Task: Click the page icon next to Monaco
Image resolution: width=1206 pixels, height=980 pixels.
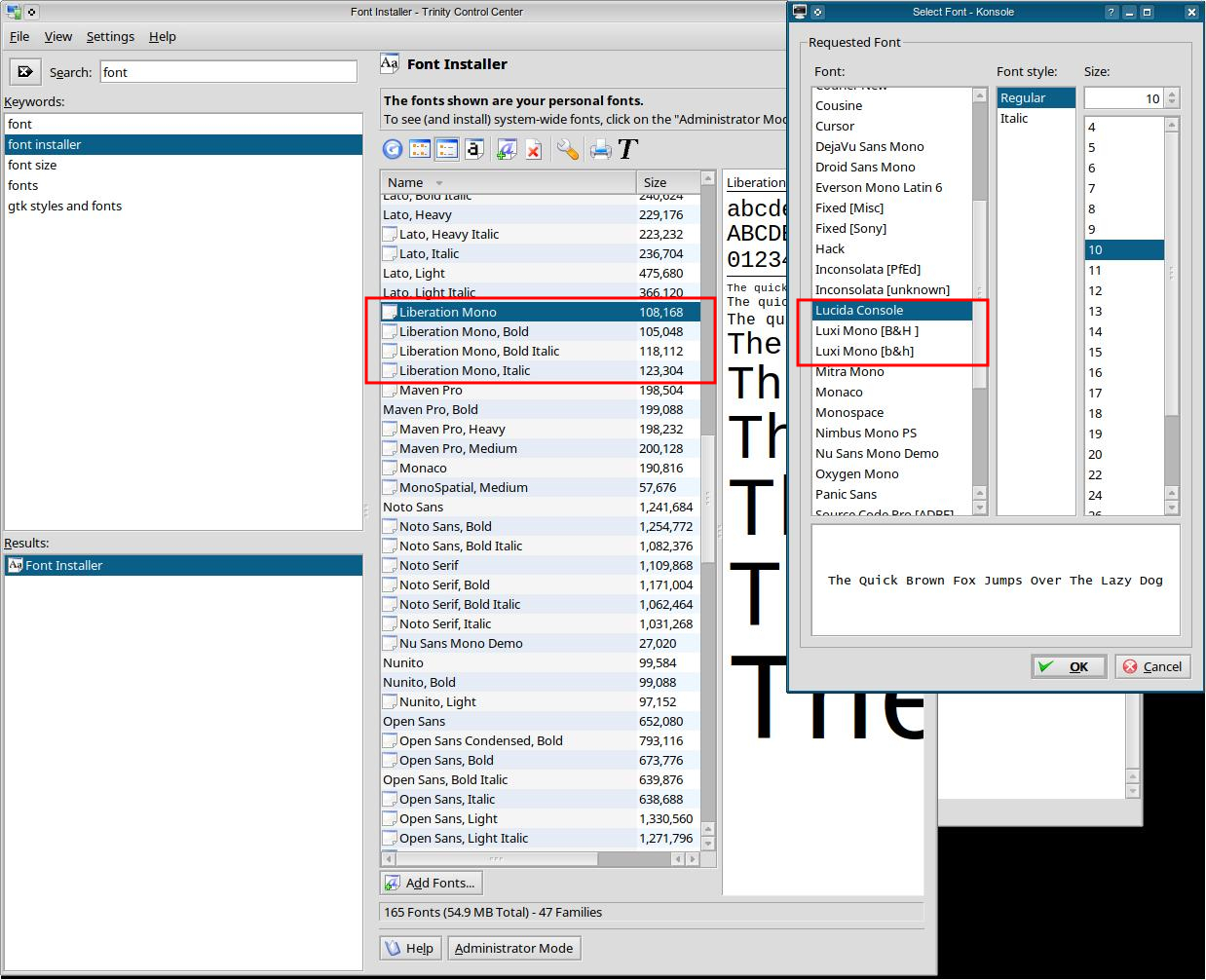Action: point(390,468)
